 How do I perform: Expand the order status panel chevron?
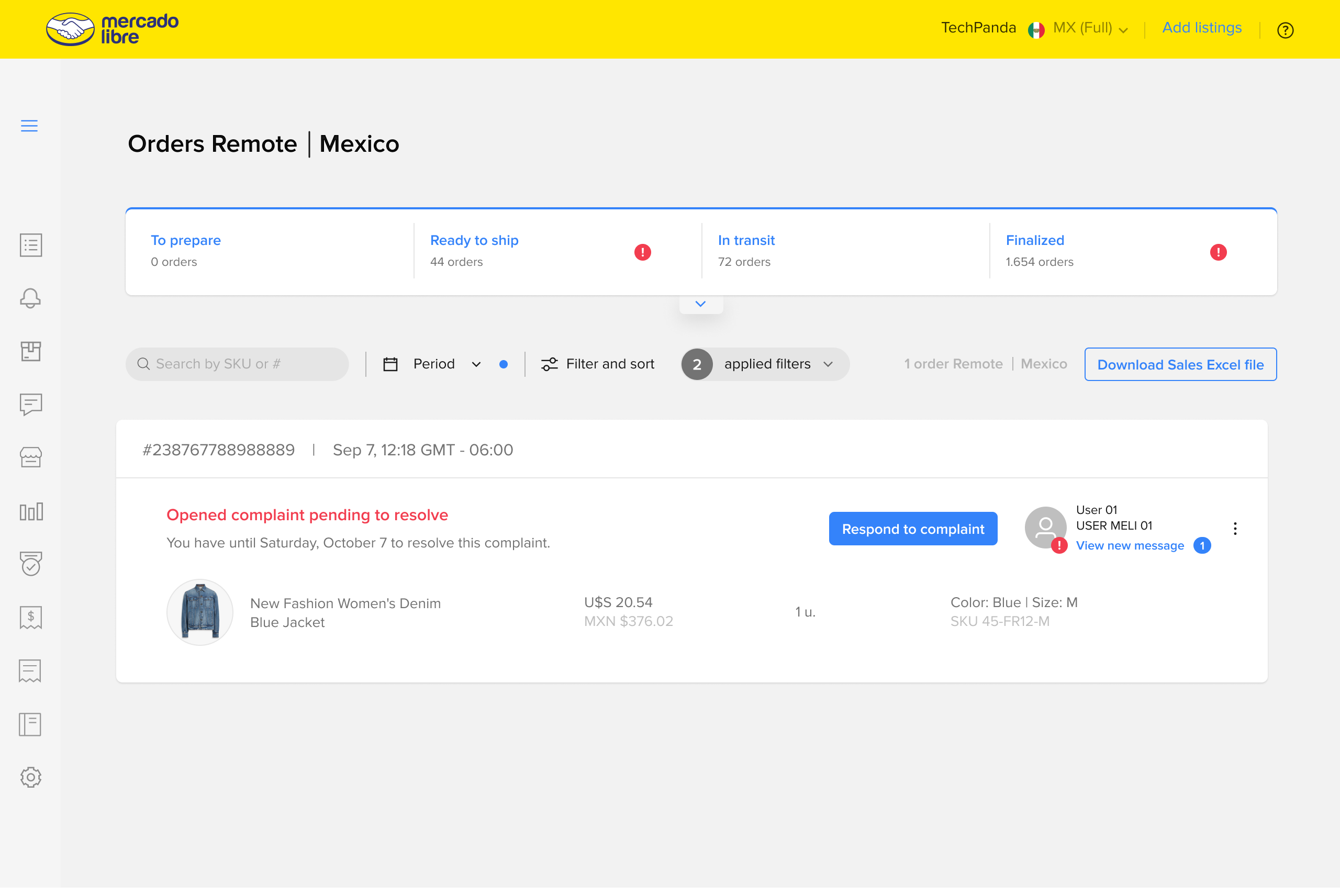(700, 304)
